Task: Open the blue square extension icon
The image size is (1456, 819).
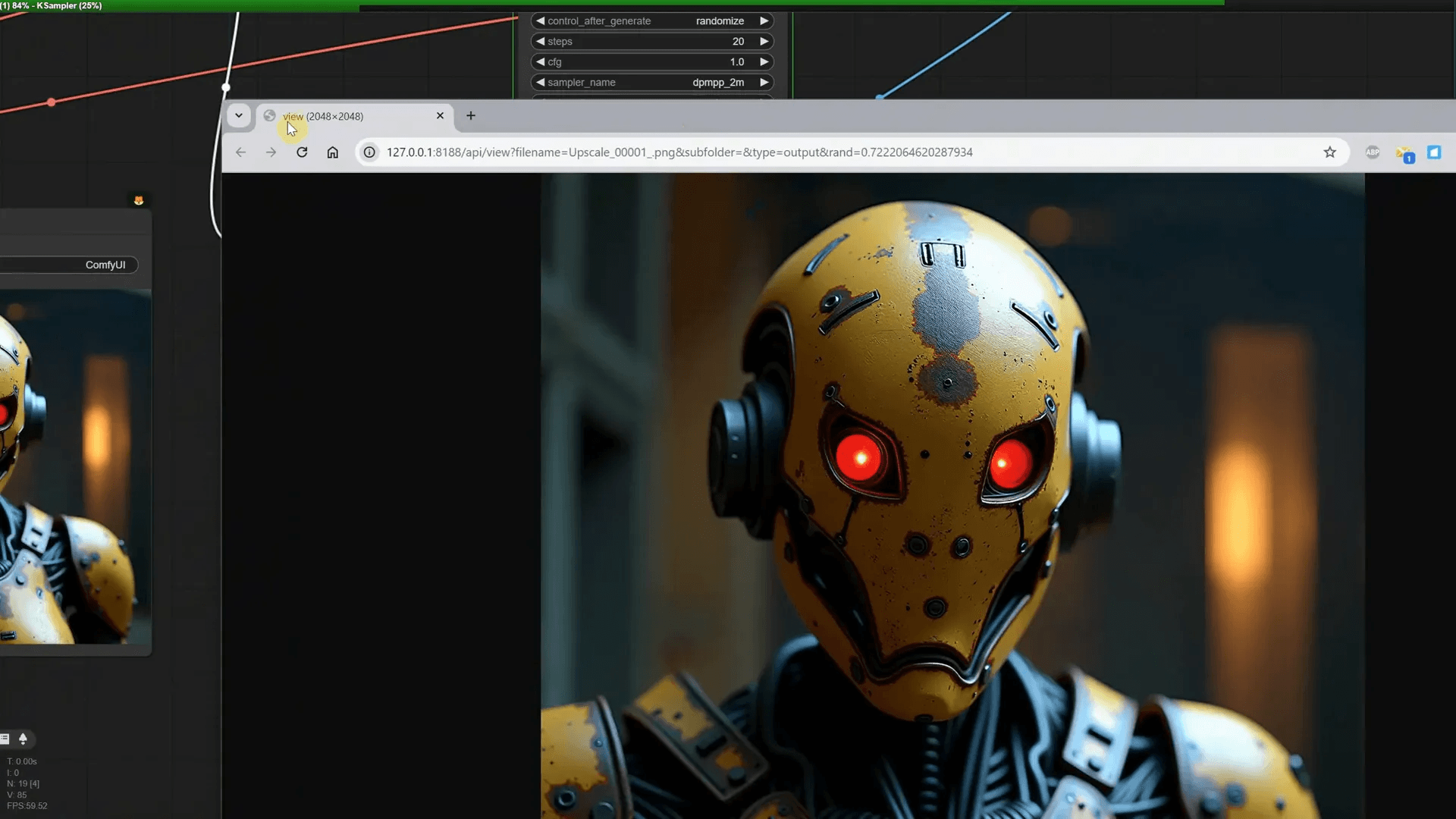Action: (1433, 152)
